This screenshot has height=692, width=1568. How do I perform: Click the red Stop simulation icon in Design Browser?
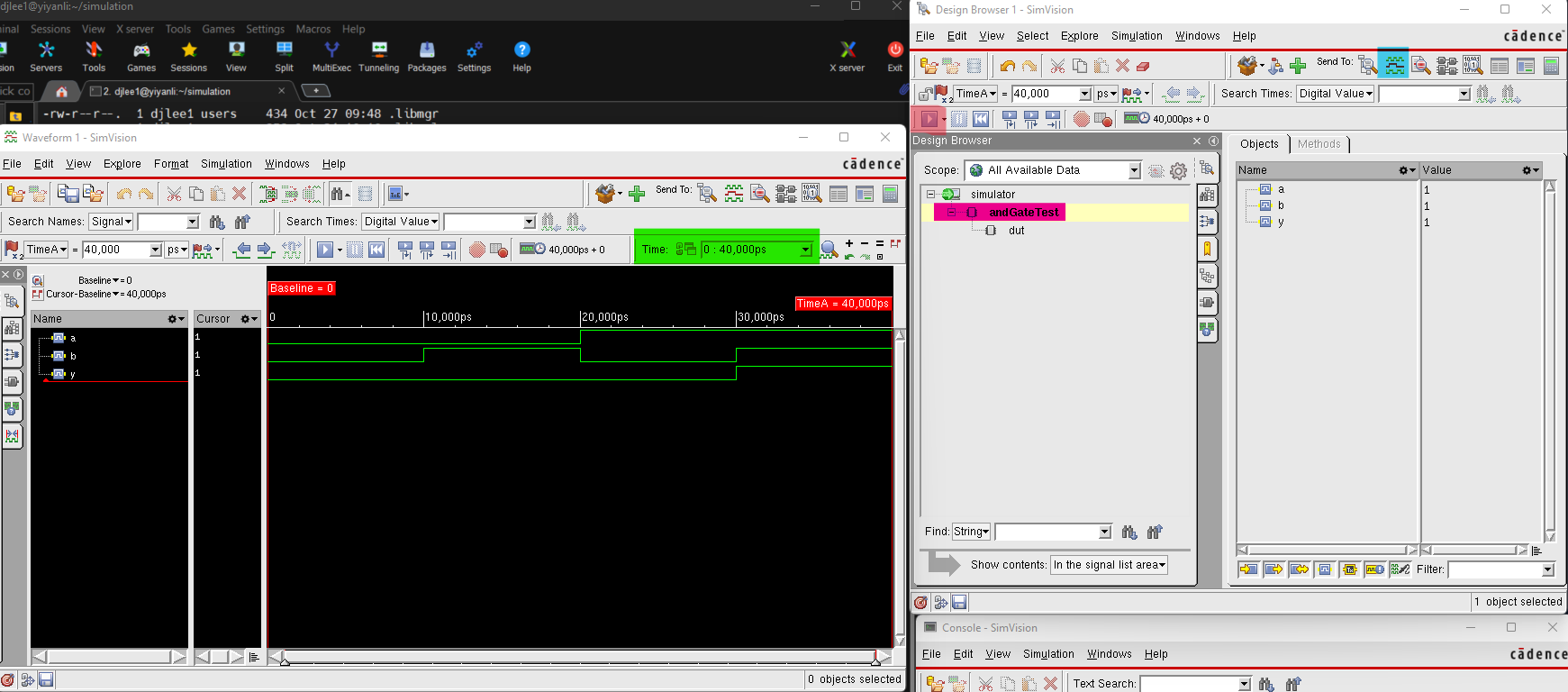(1081, 119)
